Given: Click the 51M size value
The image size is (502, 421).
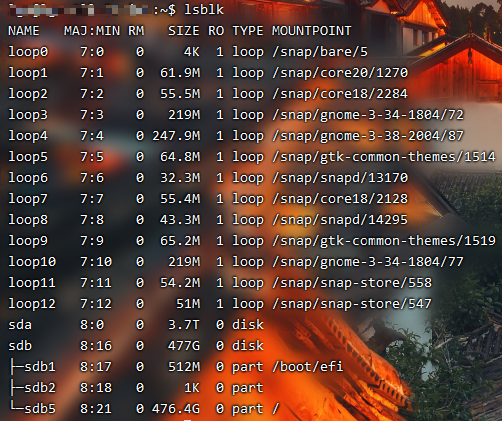Looking at the screenshot, I should 188,304.
